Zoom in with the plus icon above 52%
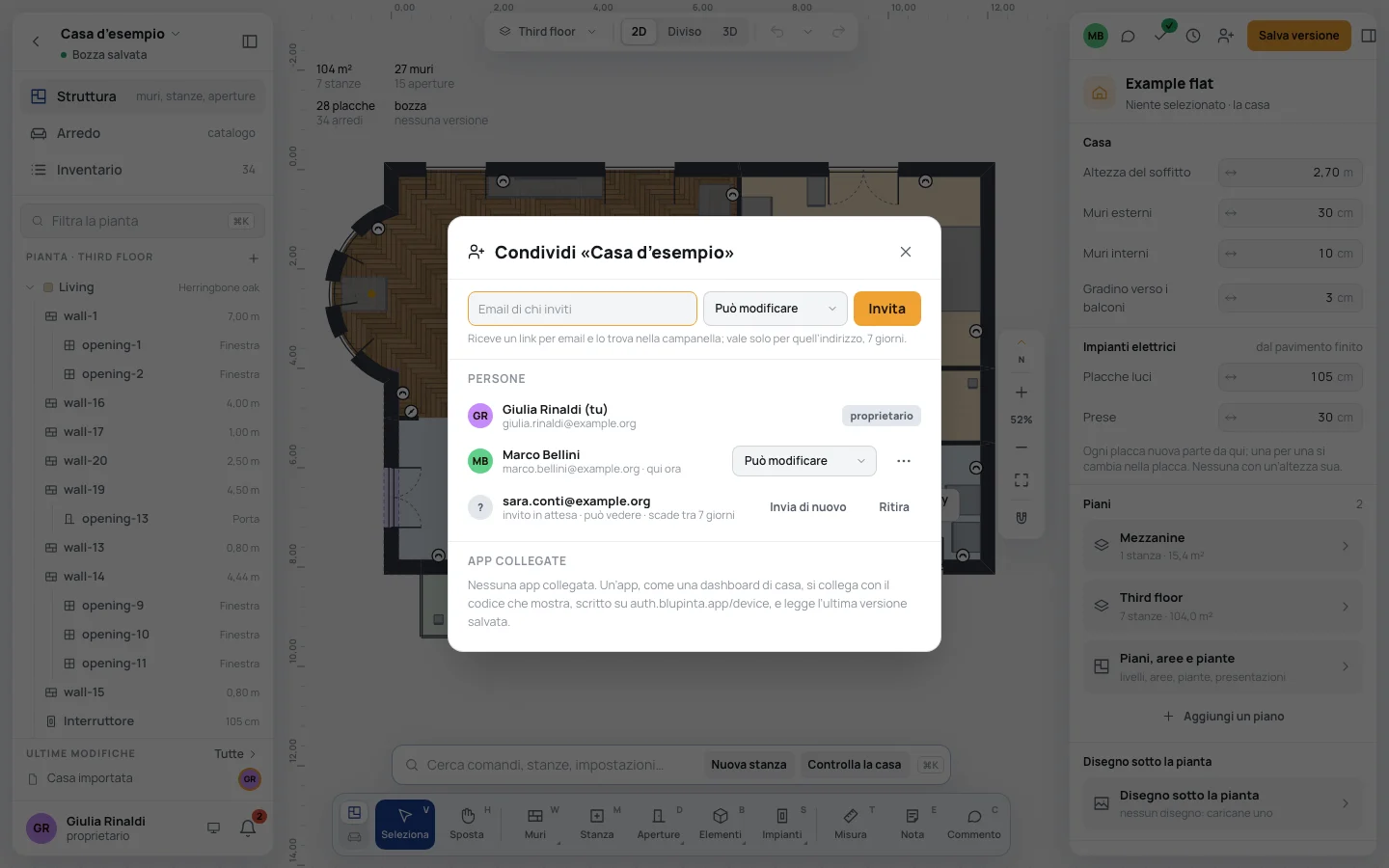The height and width of the screenshot is (868, 1389). [x=1021, y=393]
